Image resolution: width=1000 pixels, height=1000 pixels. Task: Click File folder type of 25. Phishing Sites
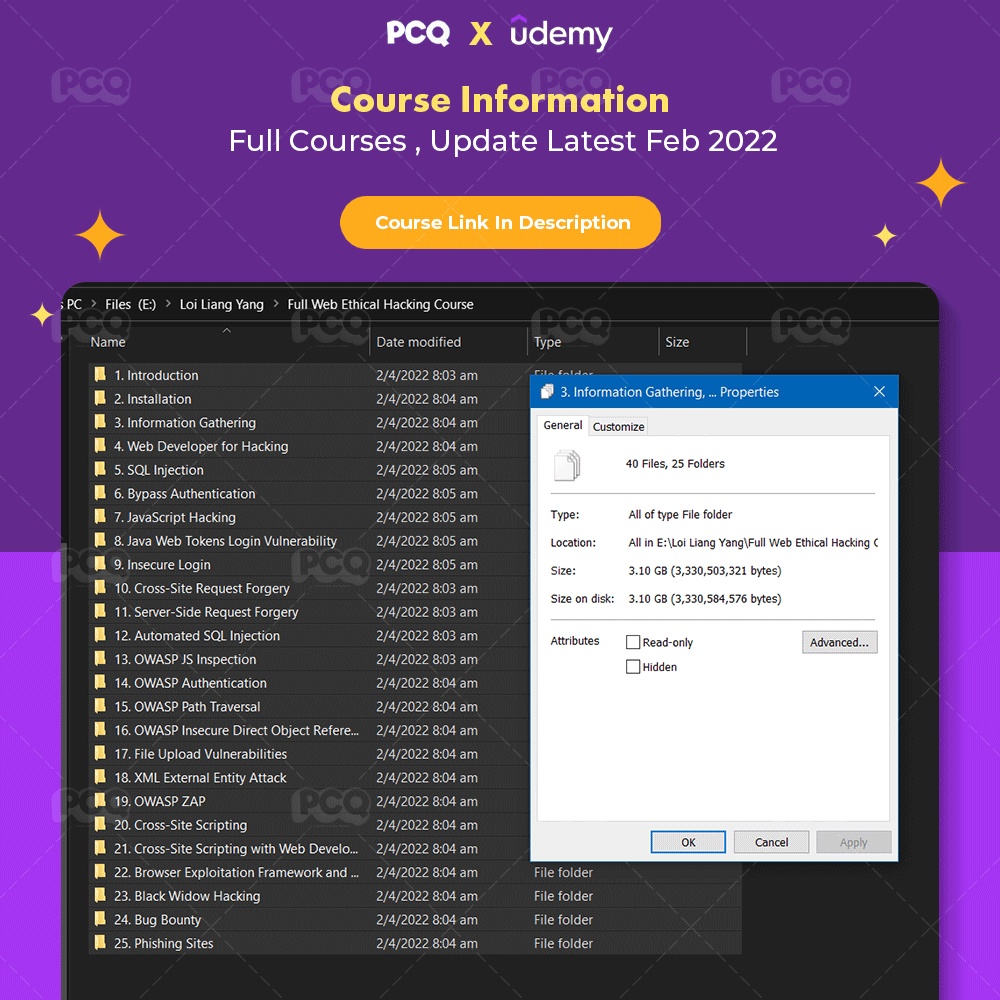(x=563, y=943)
